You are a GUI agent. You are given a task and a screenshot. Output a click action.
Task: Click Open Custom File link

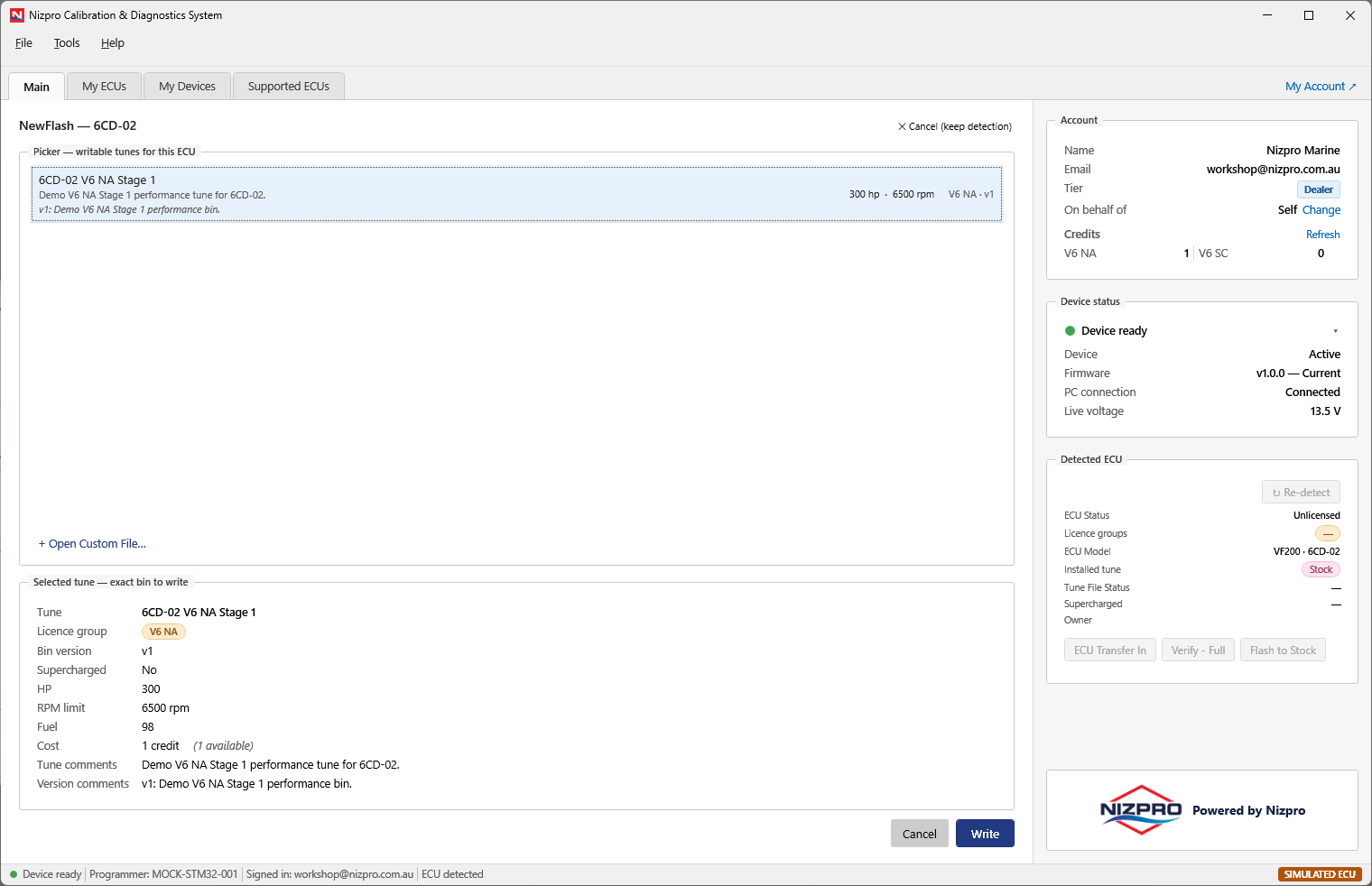[x=92, y=544]
